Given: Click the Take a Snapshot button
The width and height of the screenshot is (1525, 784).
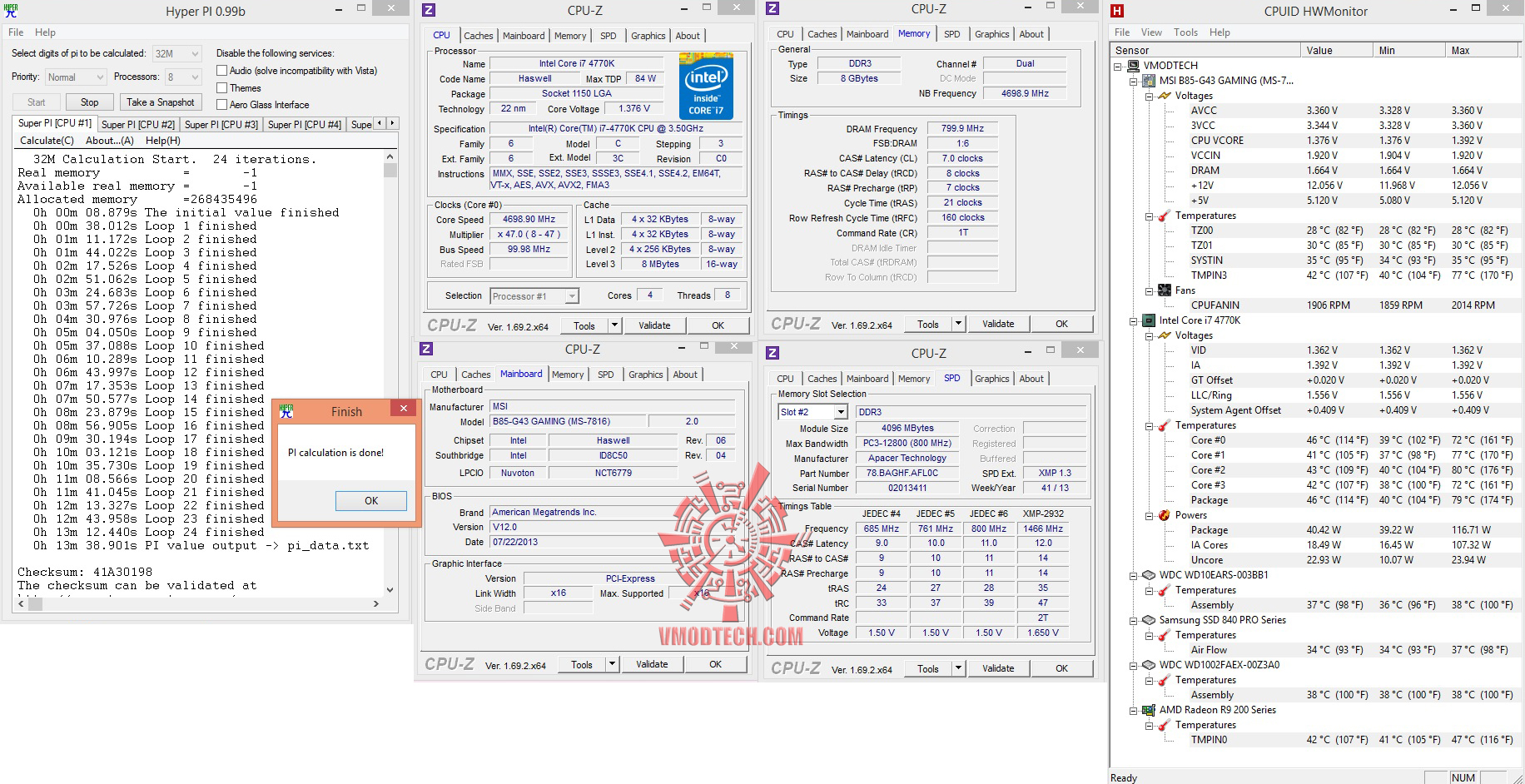Looking at the screenshot, I should coord(161,102).
